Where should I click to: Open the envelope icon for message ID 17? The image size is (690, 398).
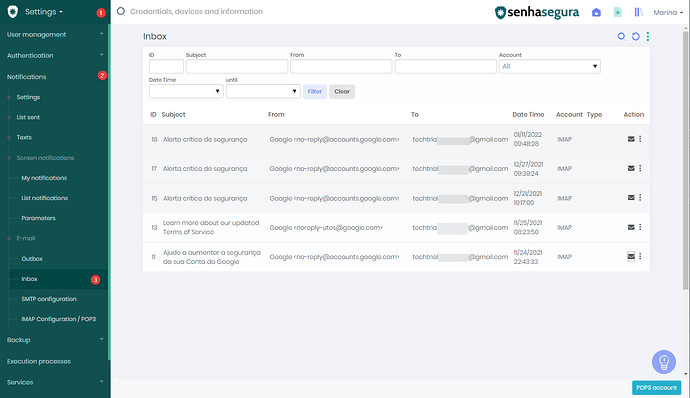click(631, 168)
